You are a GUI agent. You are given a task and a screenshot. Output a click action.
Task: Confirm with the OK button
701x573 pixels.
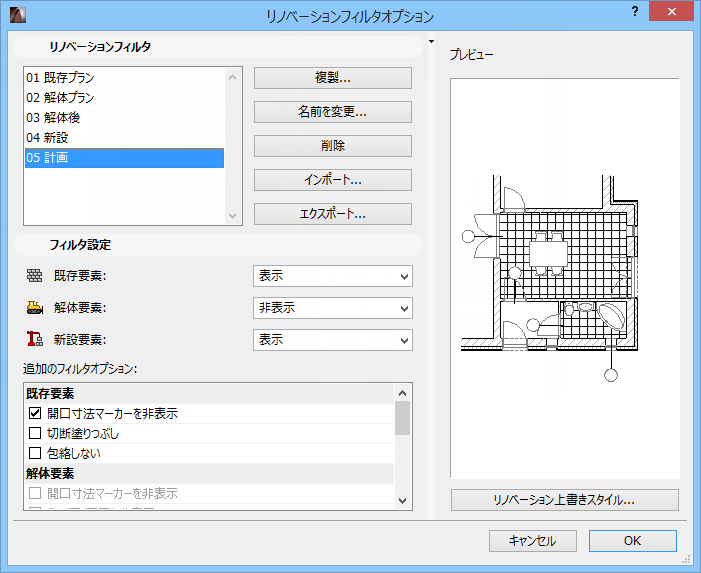pos(633,541)
